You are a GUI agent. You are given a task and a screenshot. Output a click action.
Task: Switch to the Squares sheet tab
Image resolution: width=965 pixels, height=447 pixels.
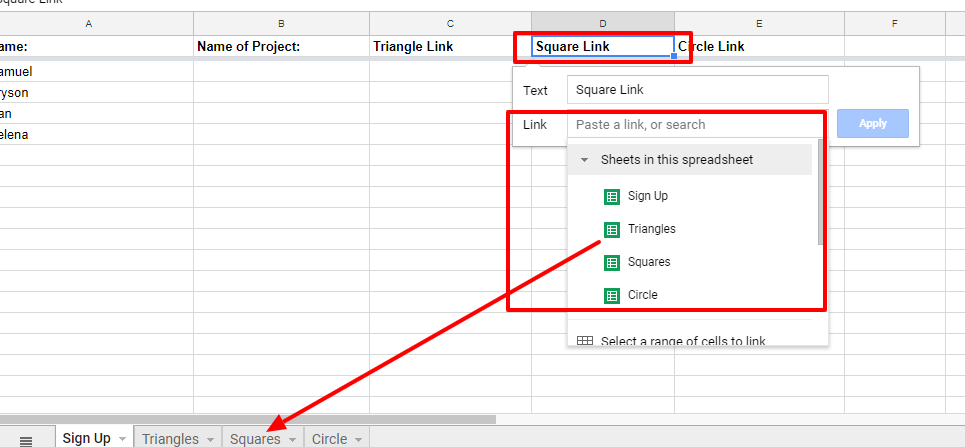click(254, 439)
